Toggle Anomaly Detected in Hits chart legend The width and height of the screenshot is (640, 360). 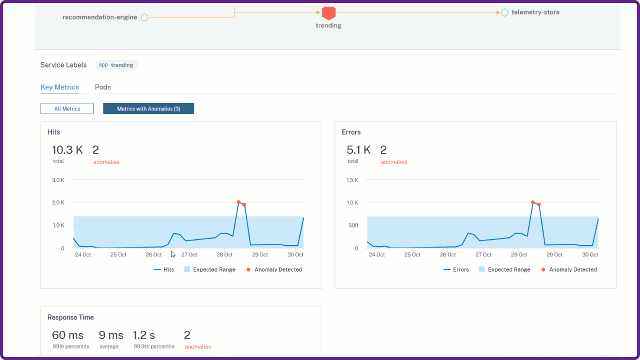click(274, 269)
